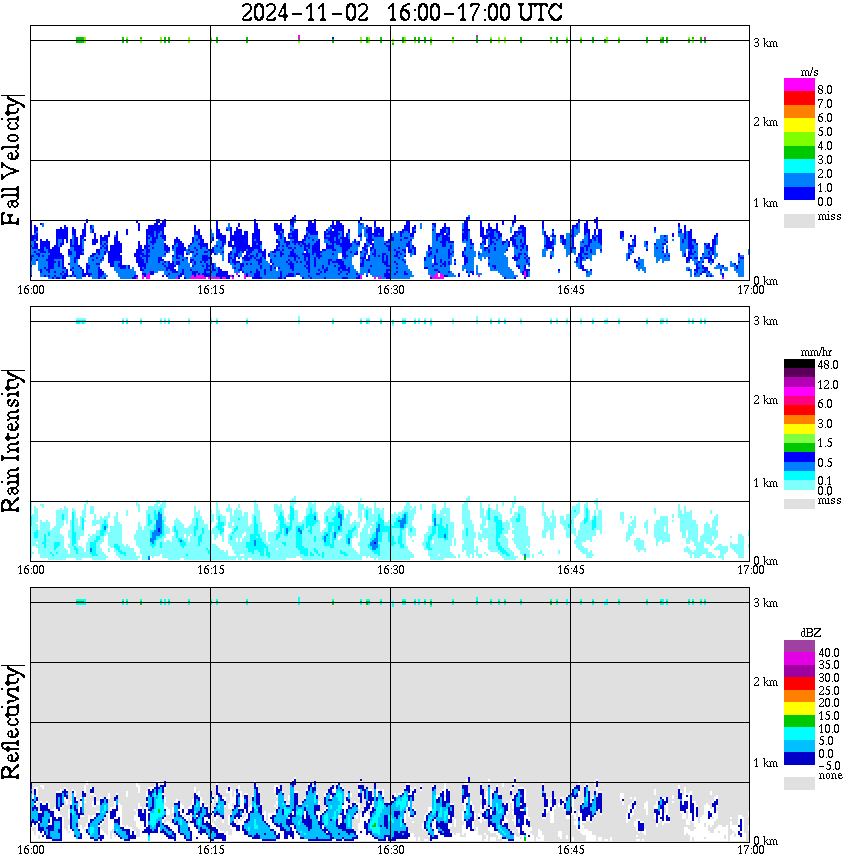This screenshot has height=868, width=850.
Task: Select the light green 1.5 mm/hr rain swatch
Action: 799,438
